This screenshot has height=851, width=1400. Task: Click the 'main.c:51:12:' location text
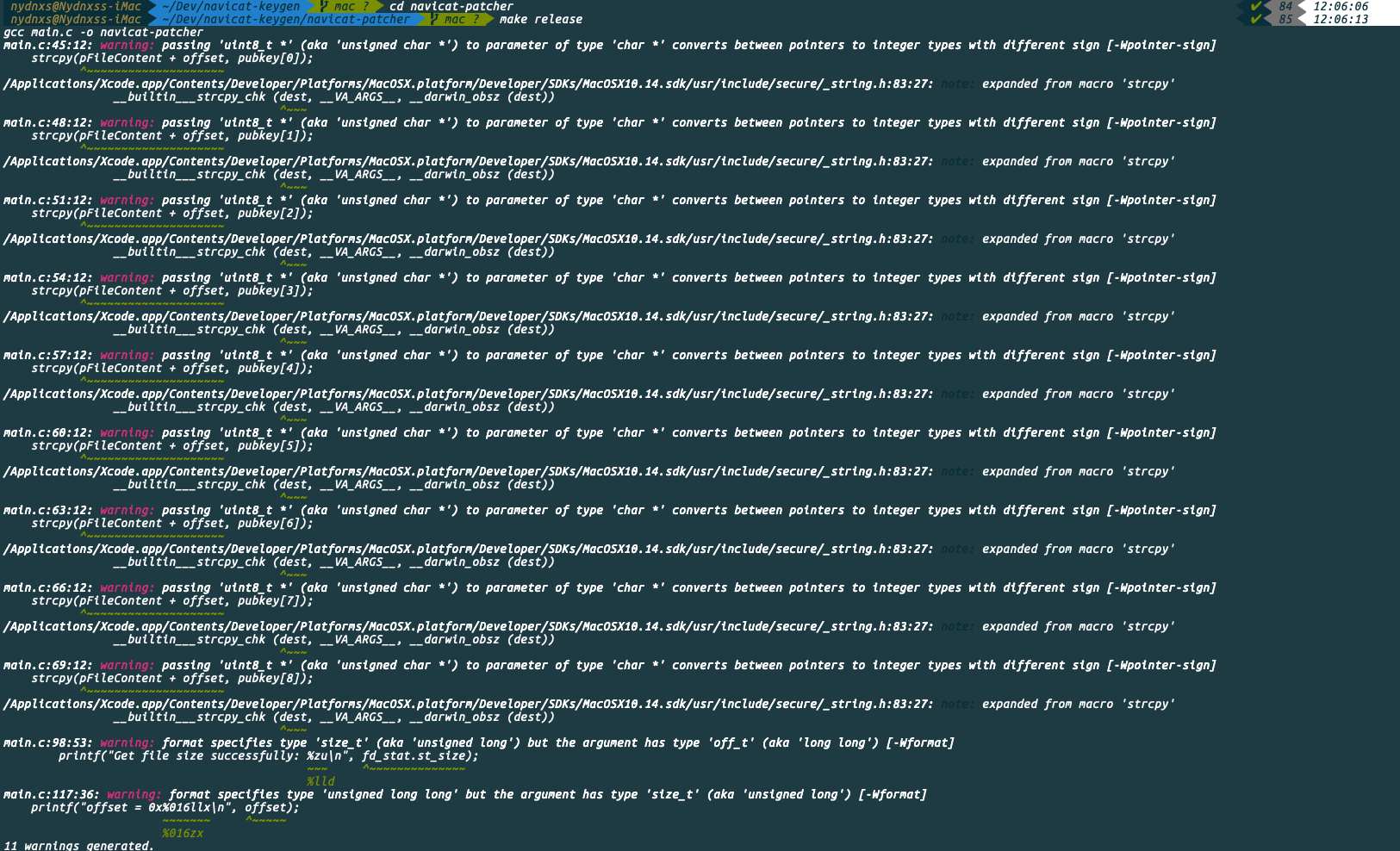[48, 200]
